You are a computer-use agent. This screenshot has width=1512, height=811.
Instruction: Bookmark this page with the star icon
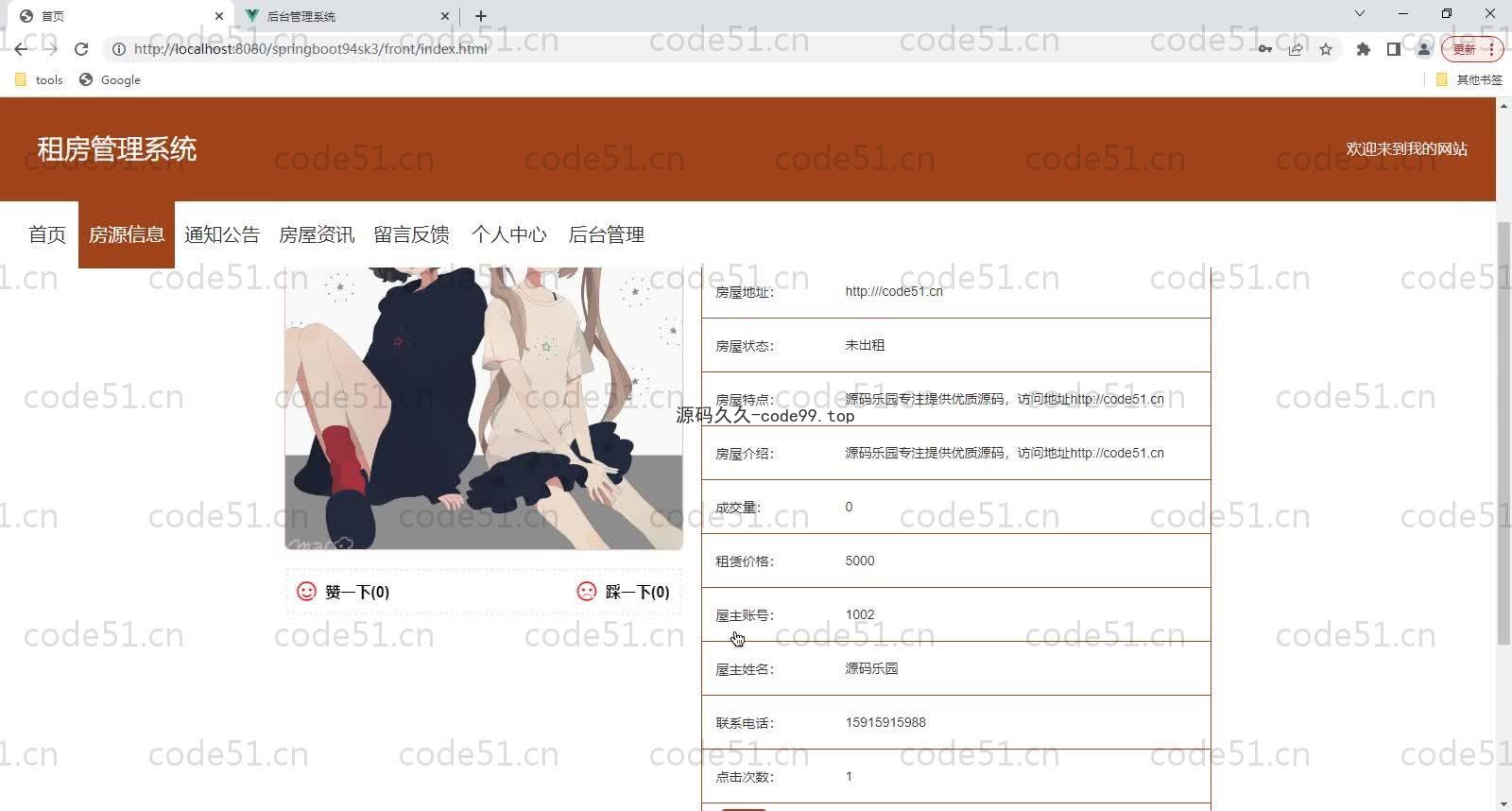click(1326, 49)
